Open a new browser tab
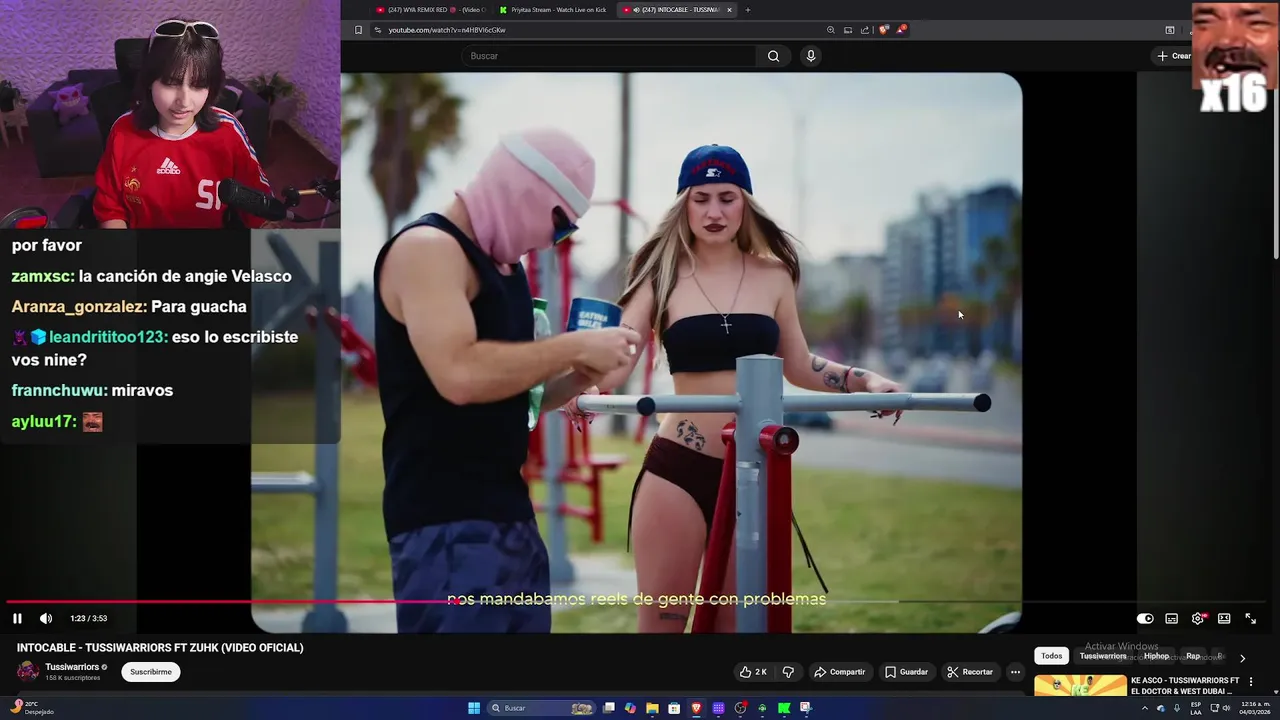 748,10
